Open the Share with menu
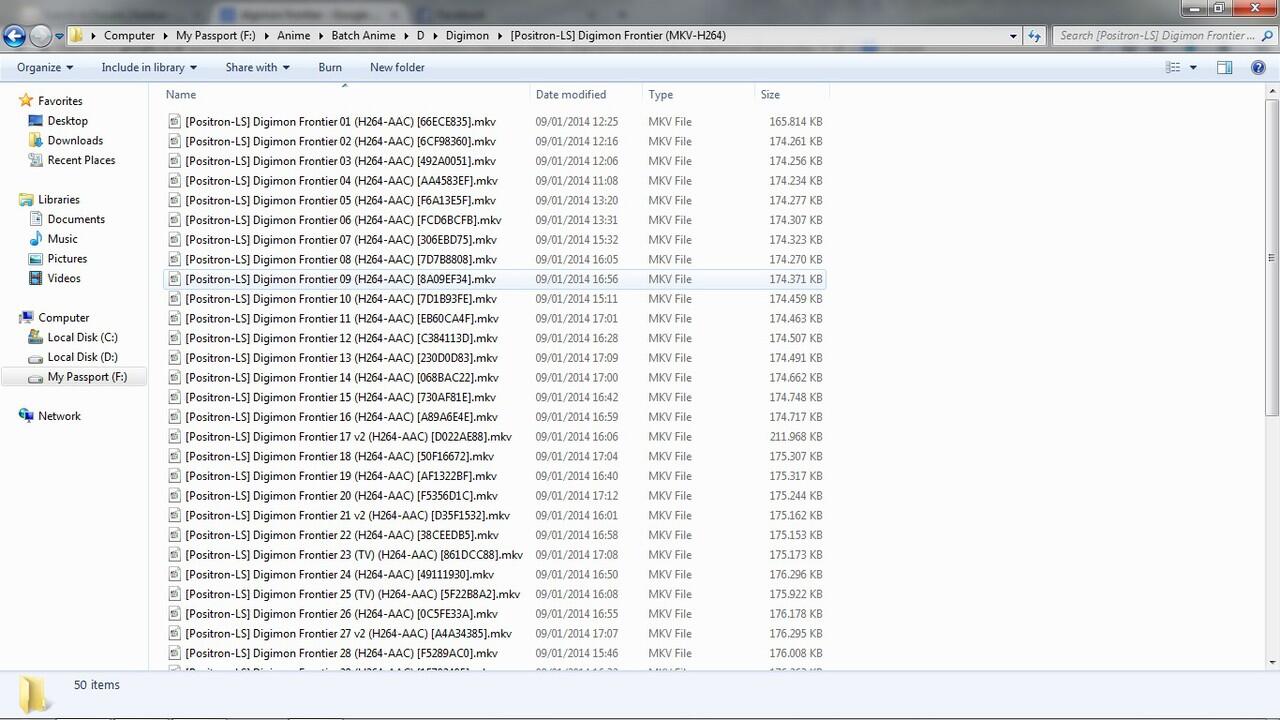The height and width of the screenshot is (720, 1280). coord(257,67)
